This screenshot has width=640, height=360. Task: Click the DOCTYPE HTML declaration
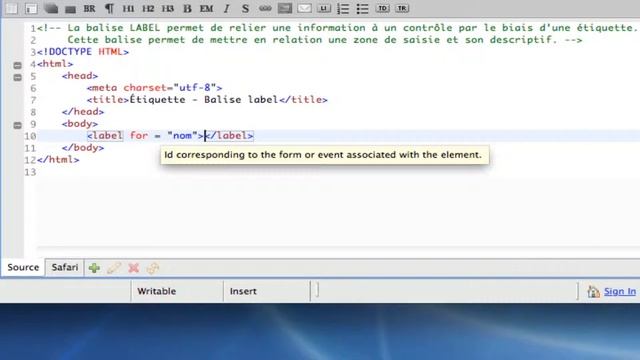(83, 52)
